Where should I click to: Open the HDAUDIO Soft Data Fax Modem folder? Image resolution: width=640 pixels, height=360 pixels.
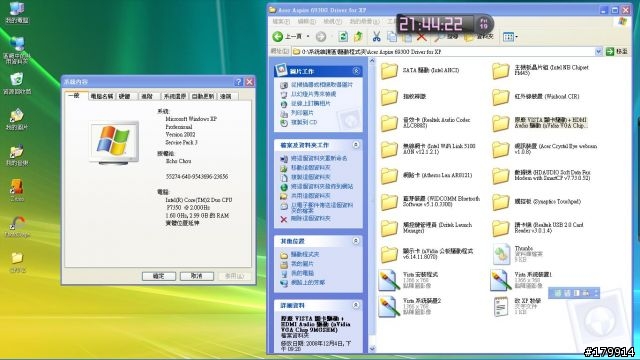tap(541, 176)
